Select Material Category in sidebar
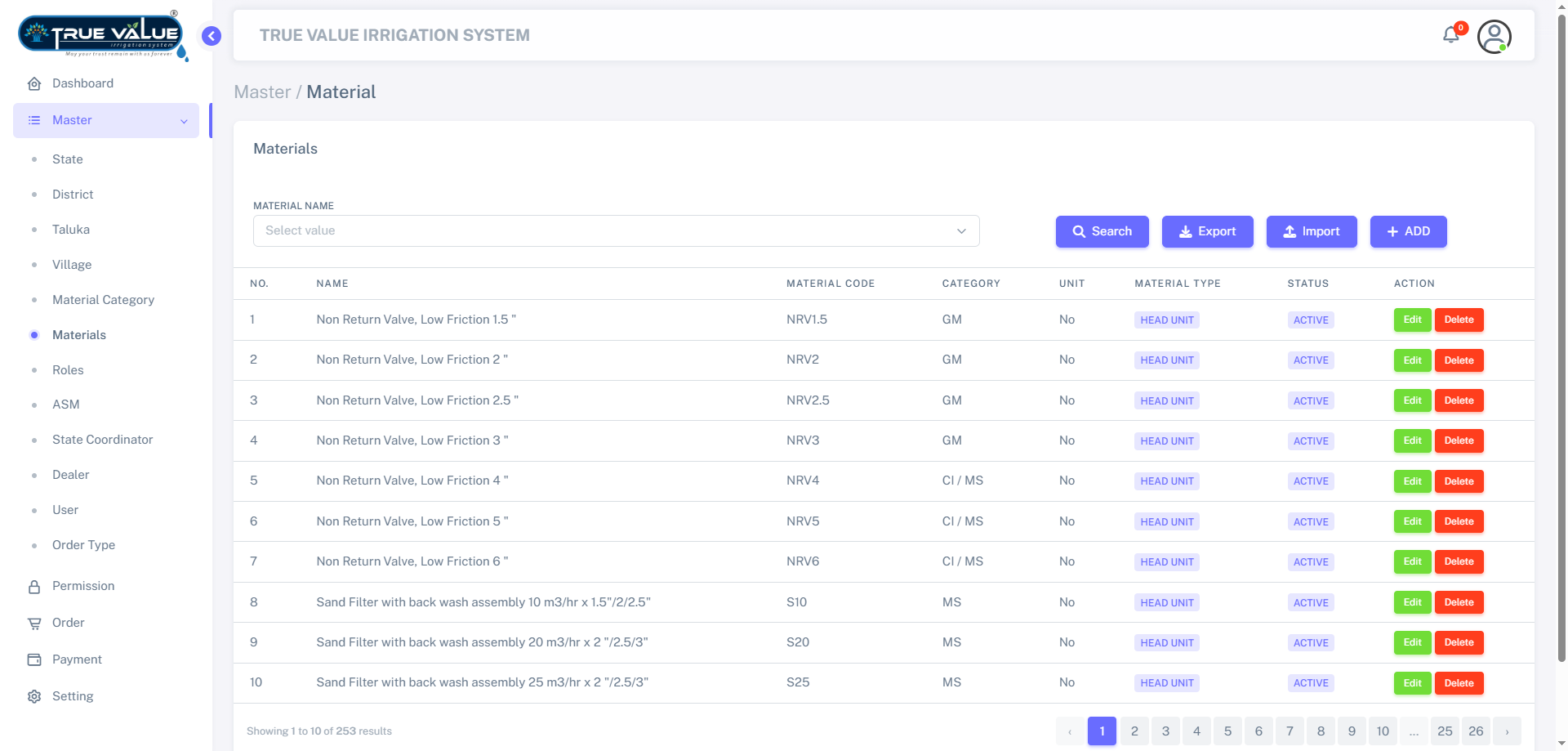The image size is (1568, 751). point(103,300)
